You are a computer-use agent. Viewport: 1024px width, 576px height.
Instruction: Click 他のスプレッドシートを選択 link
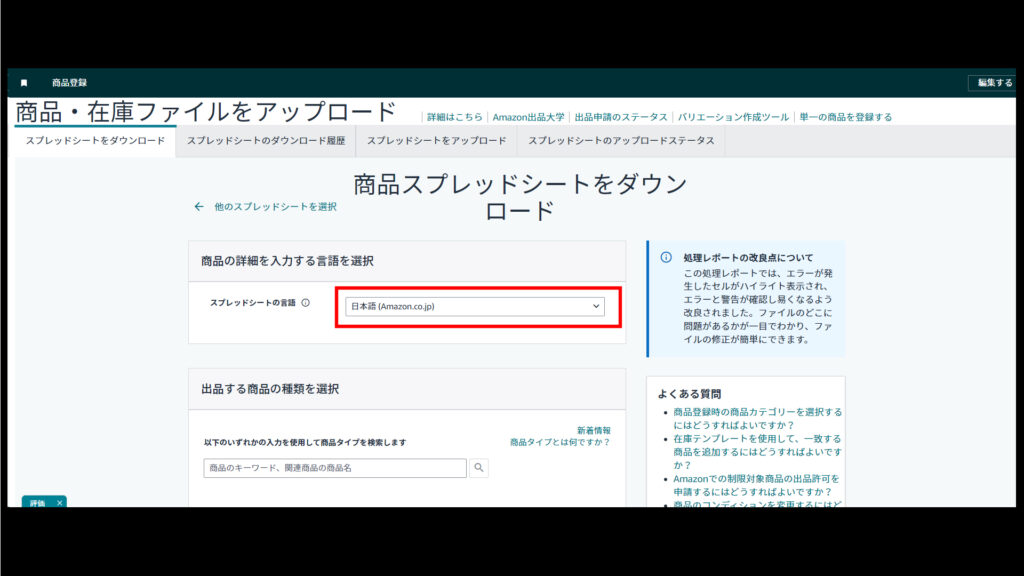coord(276,206)
